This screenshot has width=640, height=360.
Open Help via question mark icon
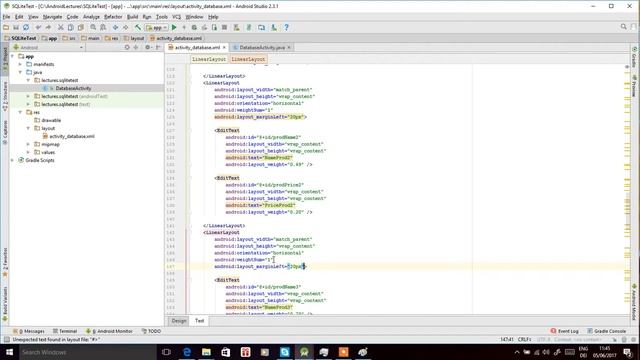(287, 27)
